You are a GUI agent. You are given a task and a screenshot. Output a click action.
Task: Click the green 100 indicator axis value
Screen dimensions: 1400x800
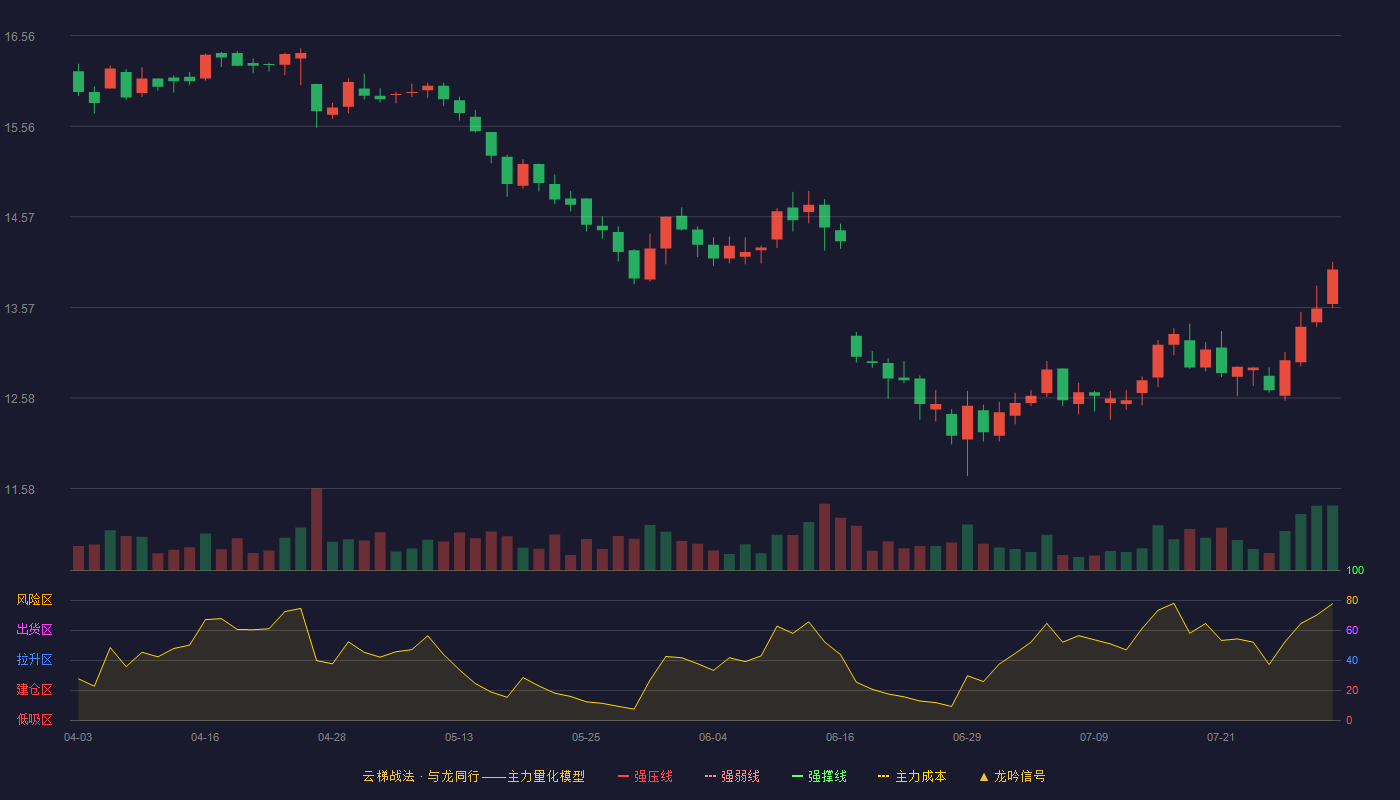coord(1355,570)
